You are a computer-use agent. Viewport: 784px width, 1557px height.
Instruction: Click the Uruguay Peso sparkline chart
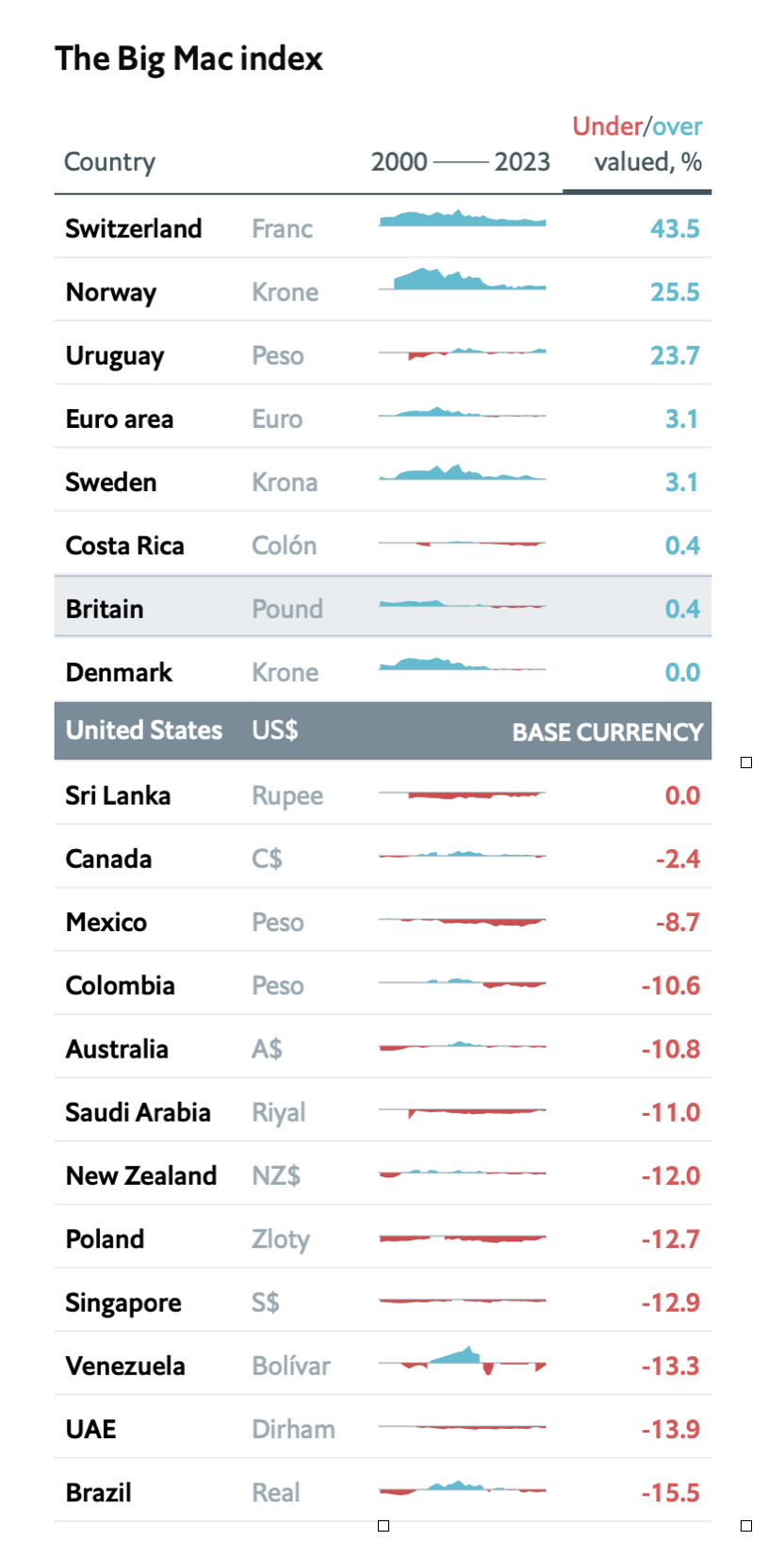[462, 352]
